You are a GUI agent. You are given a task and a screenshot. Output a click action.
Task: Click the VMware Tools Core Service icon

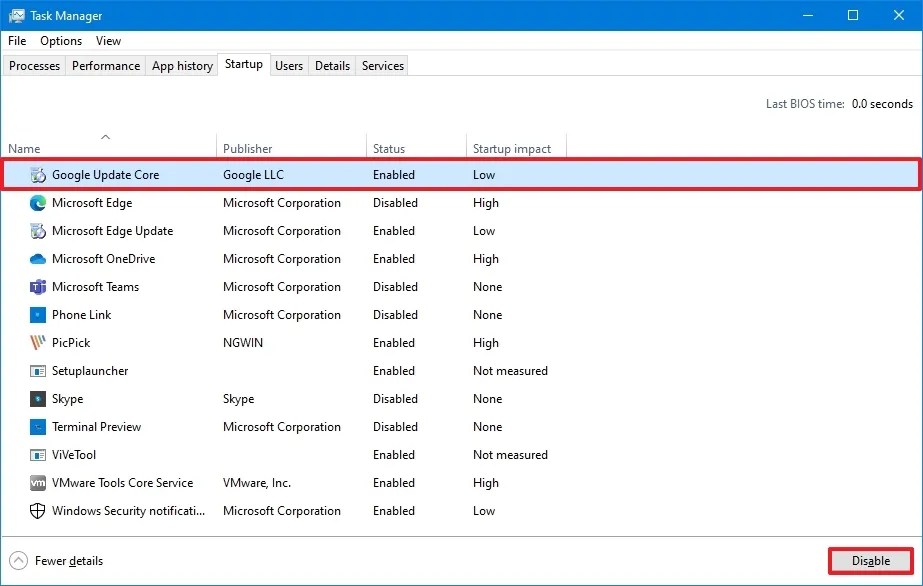click(x=38, y=483)
